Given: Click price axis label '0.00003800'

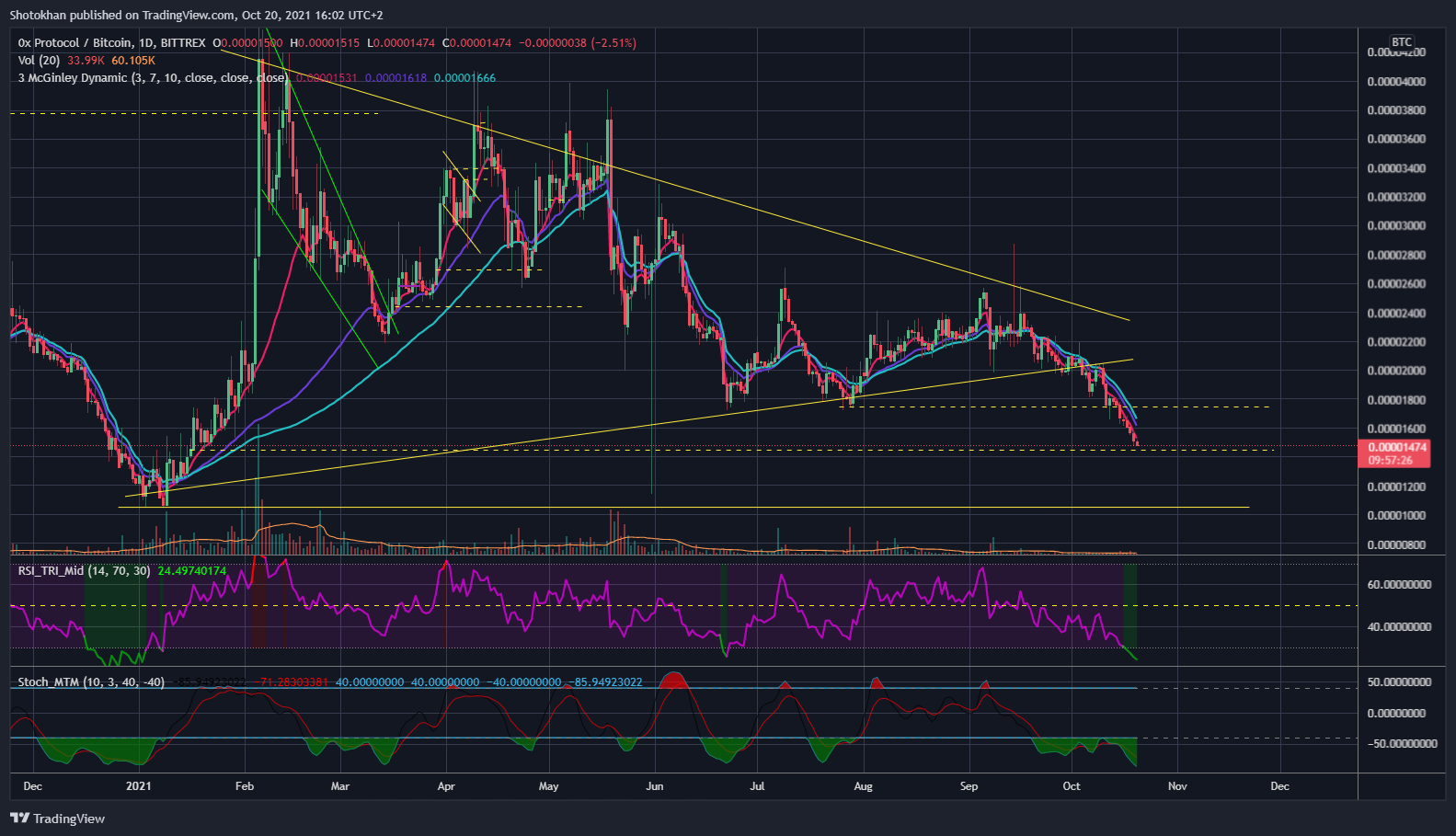Looking at the screenshot, I should pos(1396,110).
